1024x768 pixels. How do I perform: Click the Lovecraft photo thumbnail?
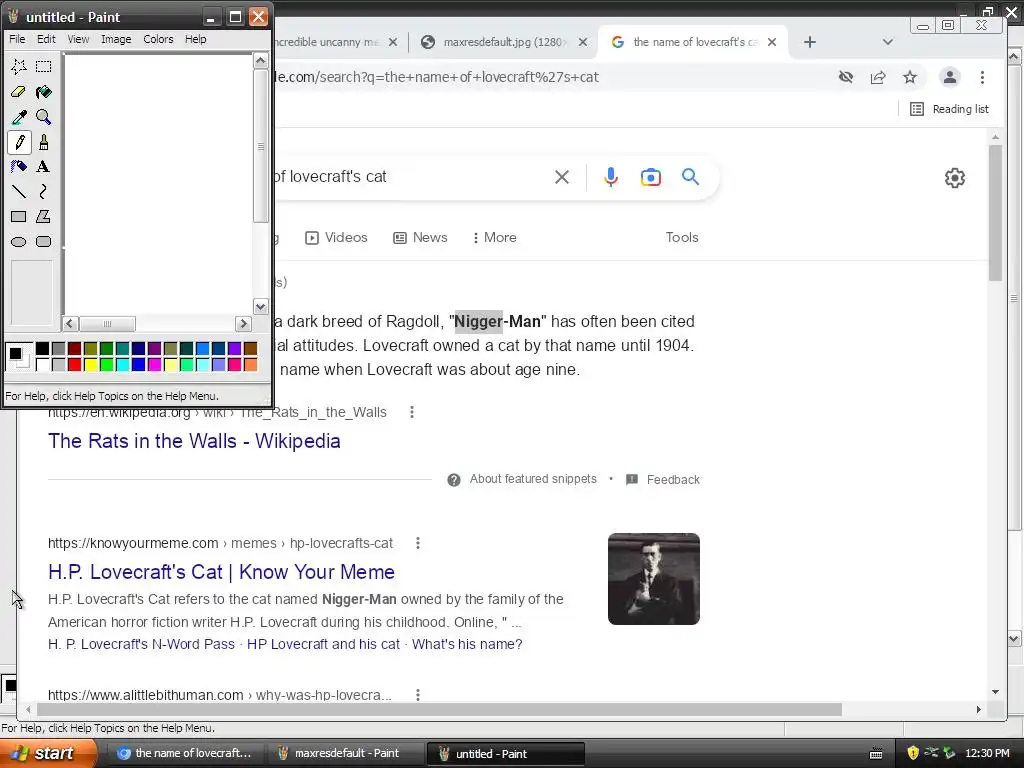[654, 579]
